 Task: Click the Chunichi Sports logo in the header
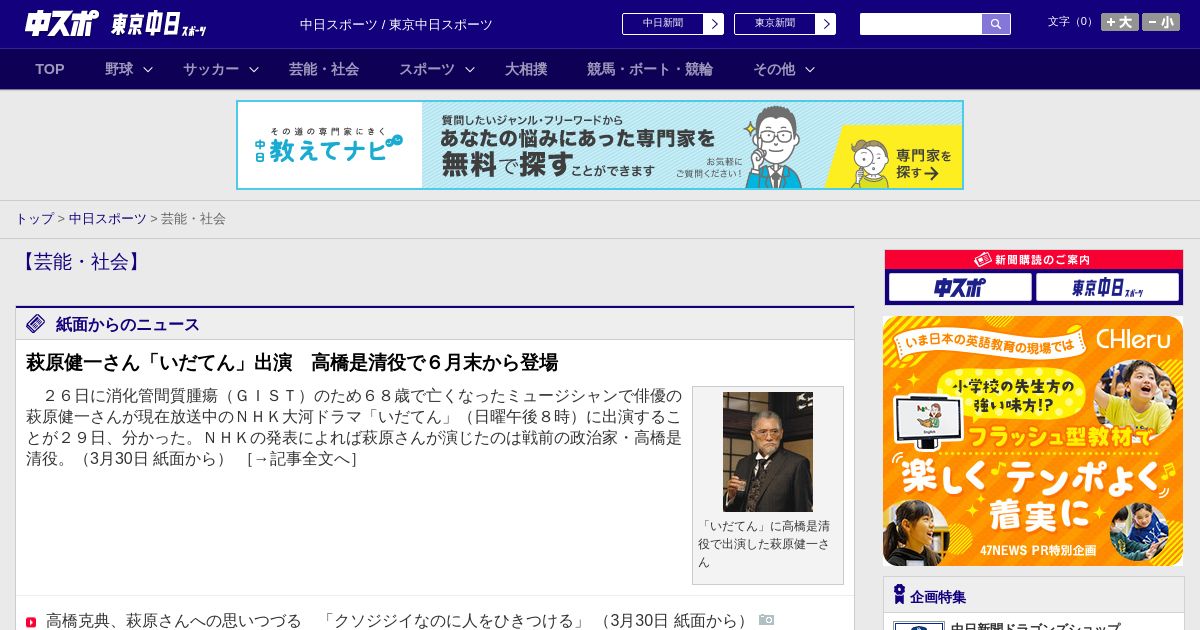click(62, 24)
